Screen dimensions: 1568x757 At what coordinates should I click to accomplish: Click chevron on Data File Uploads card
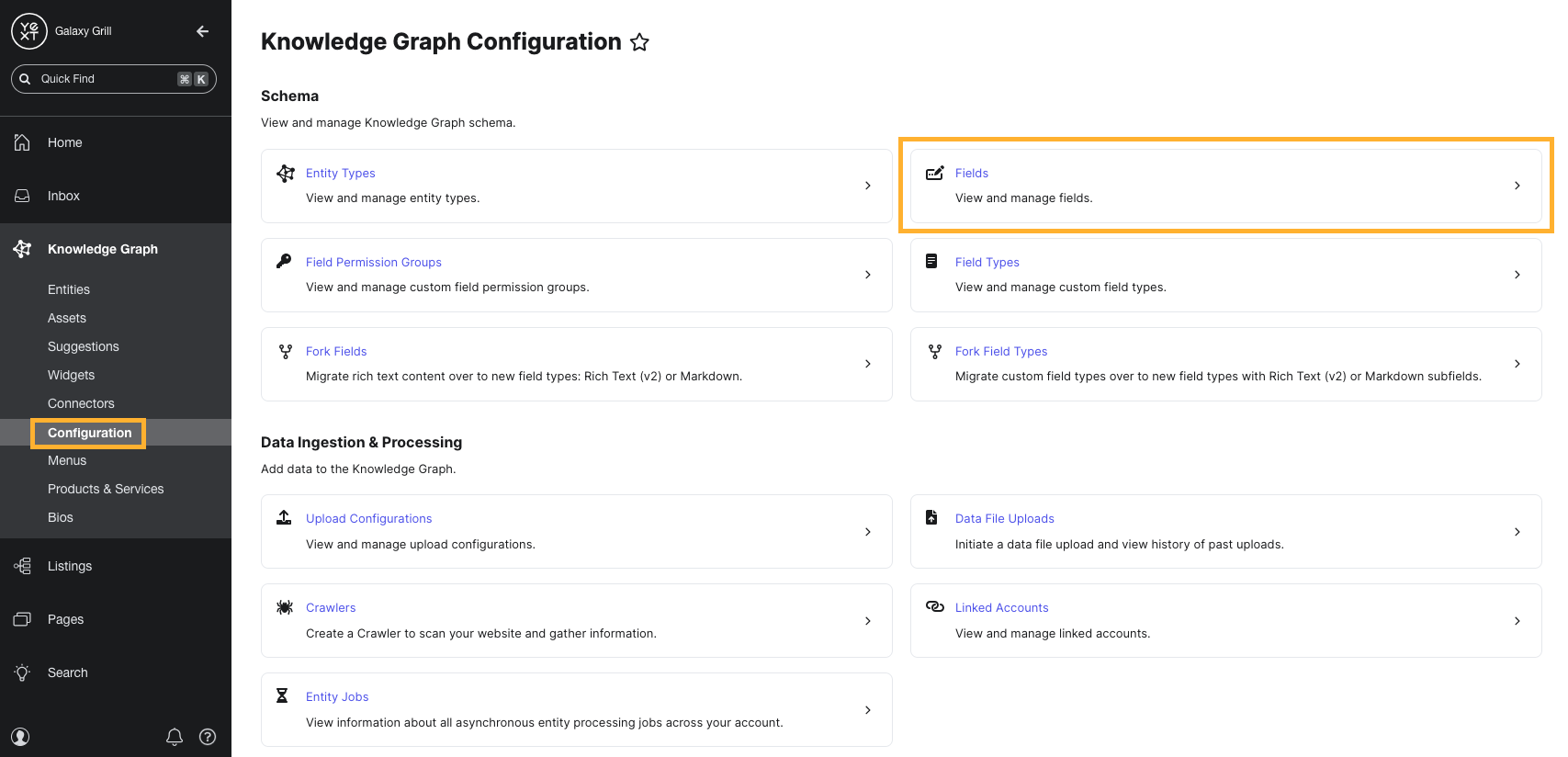coord(1517,532)
